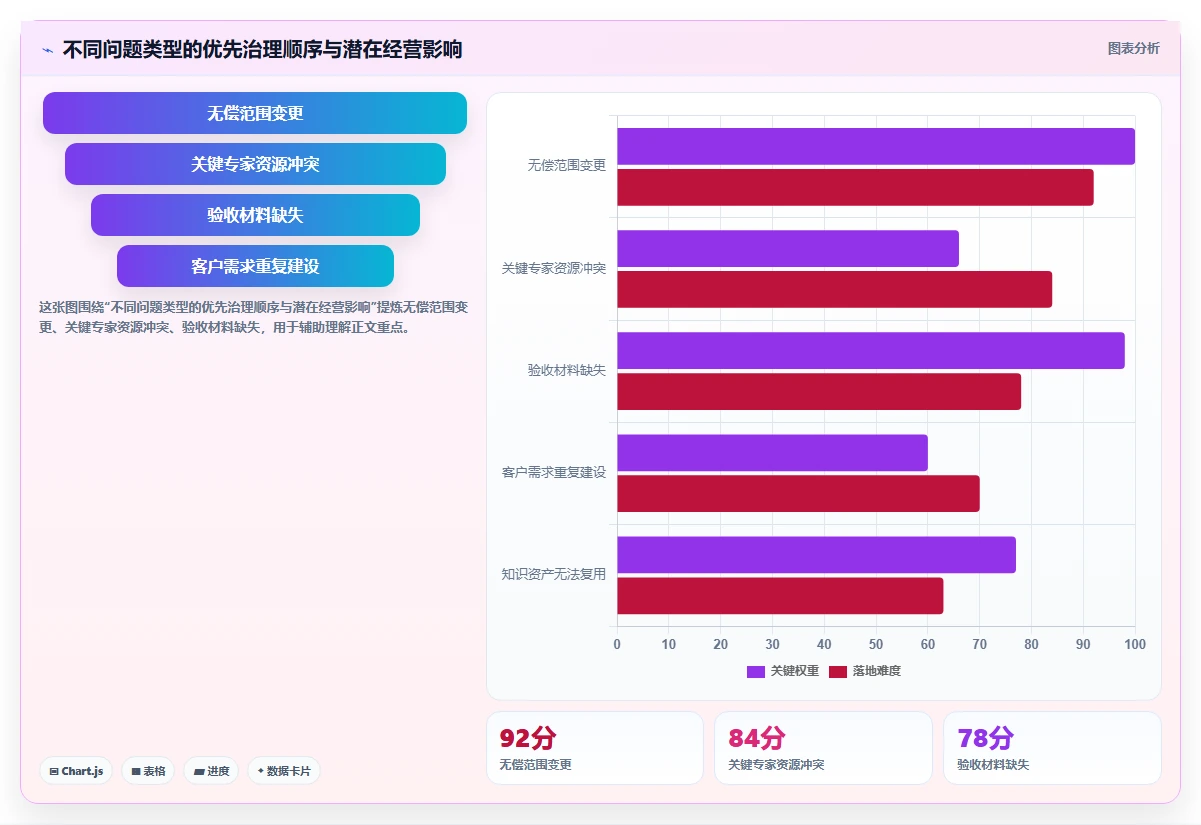Click the purple 关键权重 bar for 关键专家资源冲突
This screenshot has height=825, width=1201.
pos(788,249)
